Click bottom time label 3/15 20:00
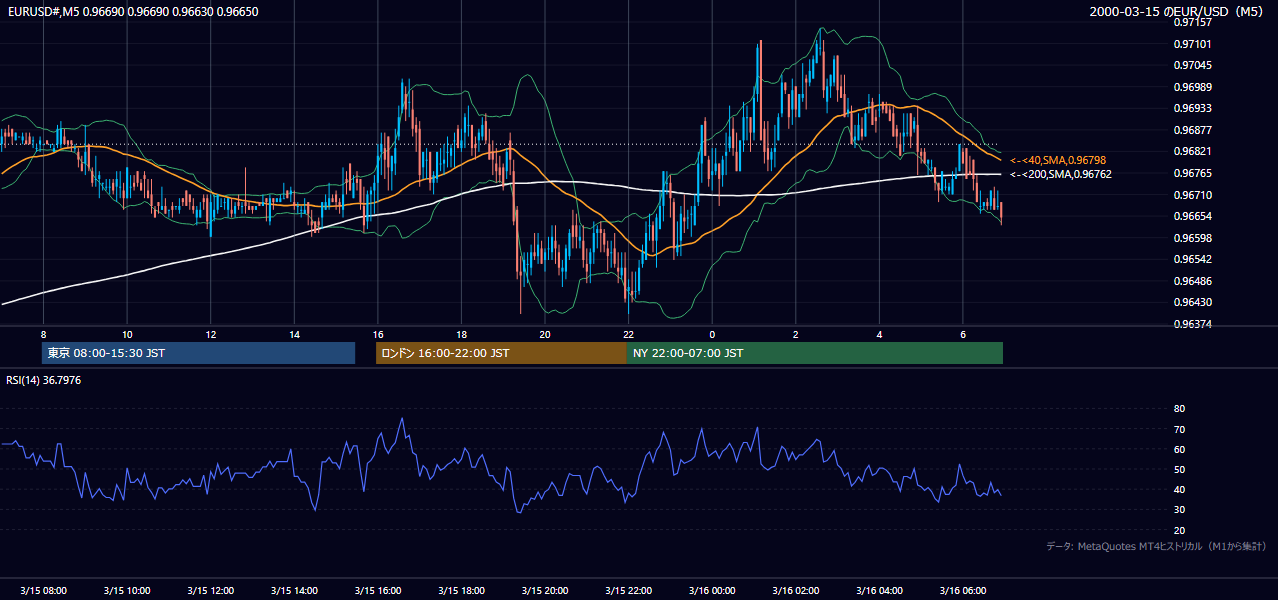Screen dimensions: 1278x600 point(544,591)
